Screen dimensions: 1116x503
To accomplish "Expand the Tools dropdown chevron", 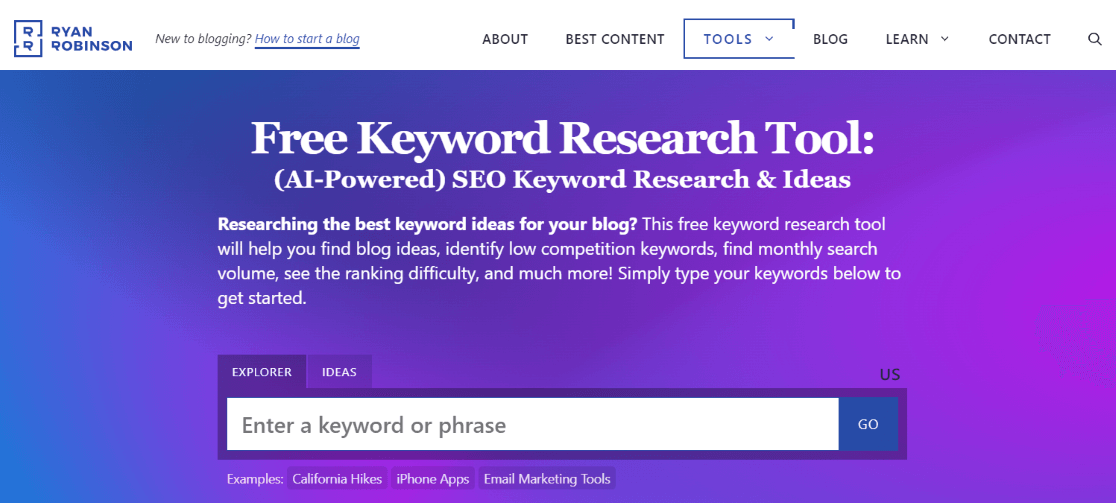I will pos(769,39).
